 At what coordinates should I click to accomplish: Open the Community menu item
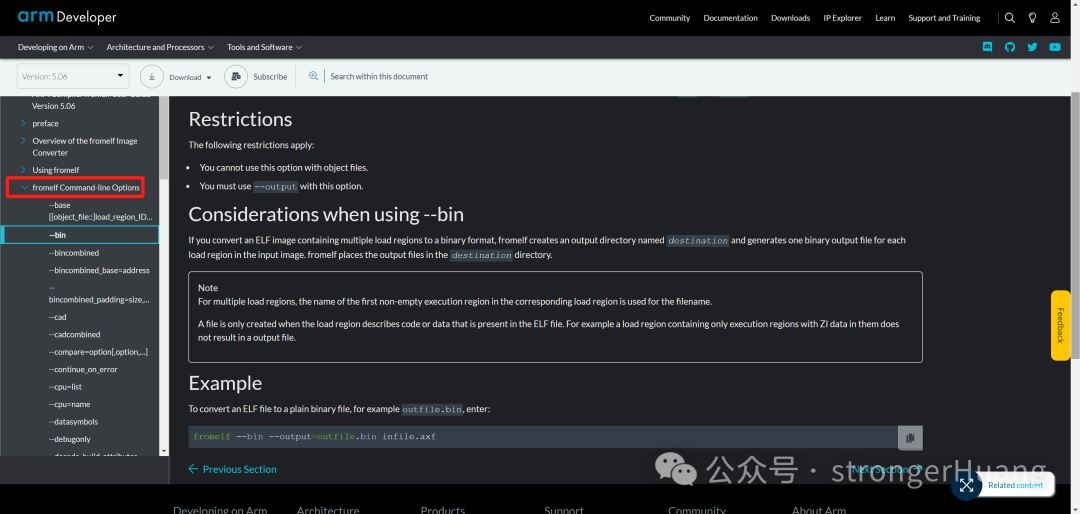tap(669, 18)
